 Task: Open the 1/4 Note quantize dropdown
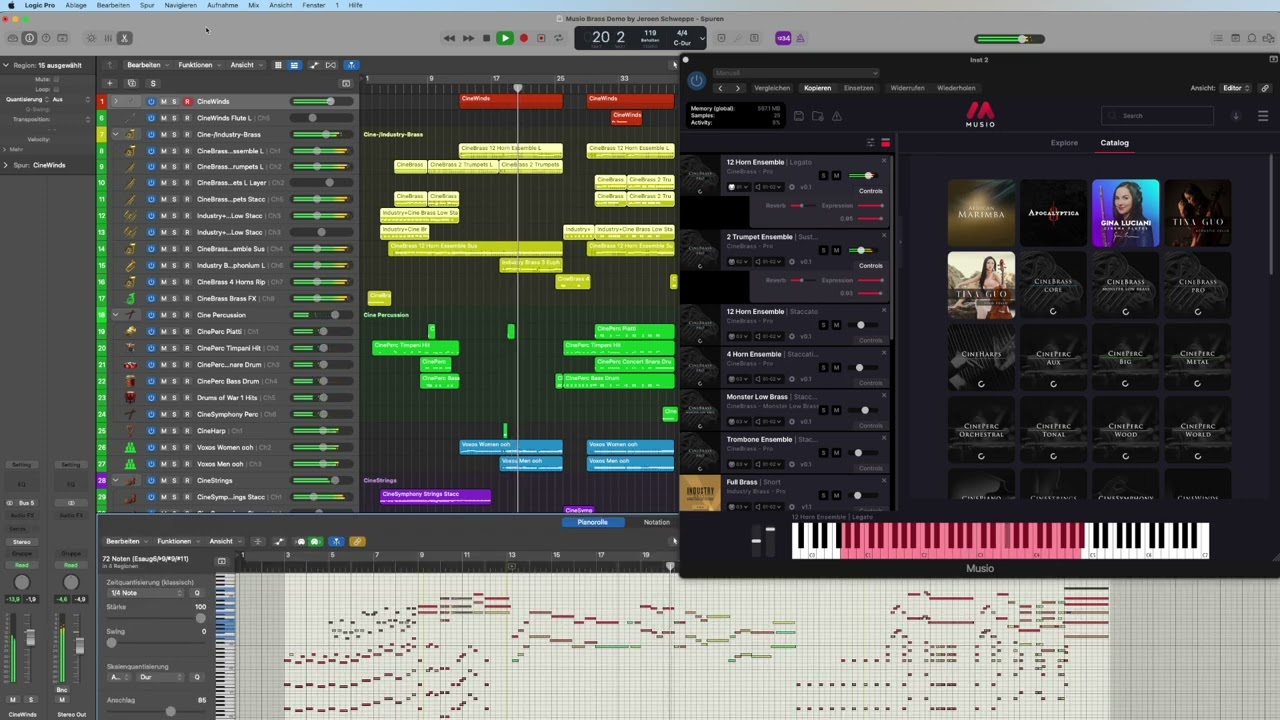(x=146, y=593)
